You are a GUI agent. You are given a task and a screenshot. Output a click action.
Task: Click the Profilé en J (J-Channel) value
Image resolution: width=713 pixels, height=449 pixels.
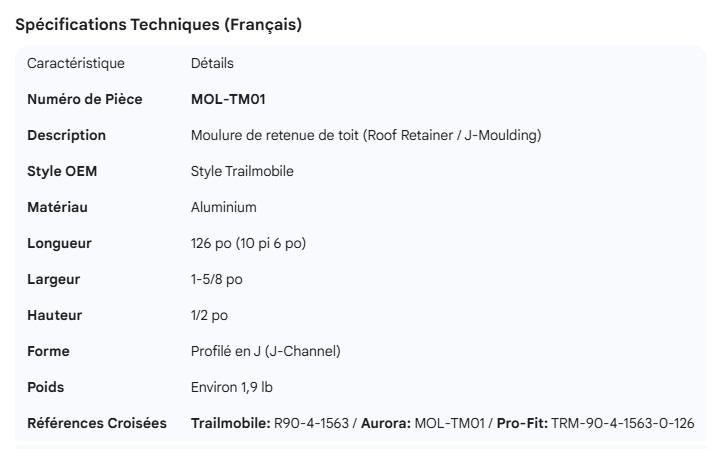266,351
